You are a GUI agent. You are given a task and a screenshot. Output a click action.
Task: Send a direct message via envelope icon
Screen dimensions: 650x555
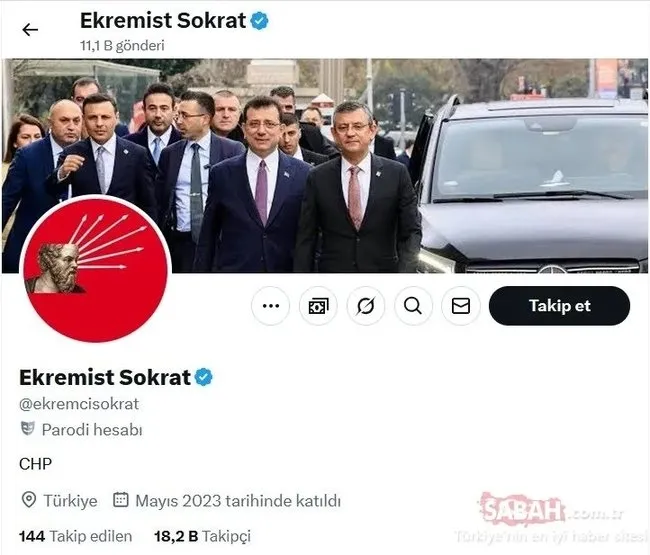(x=461, y=306)
